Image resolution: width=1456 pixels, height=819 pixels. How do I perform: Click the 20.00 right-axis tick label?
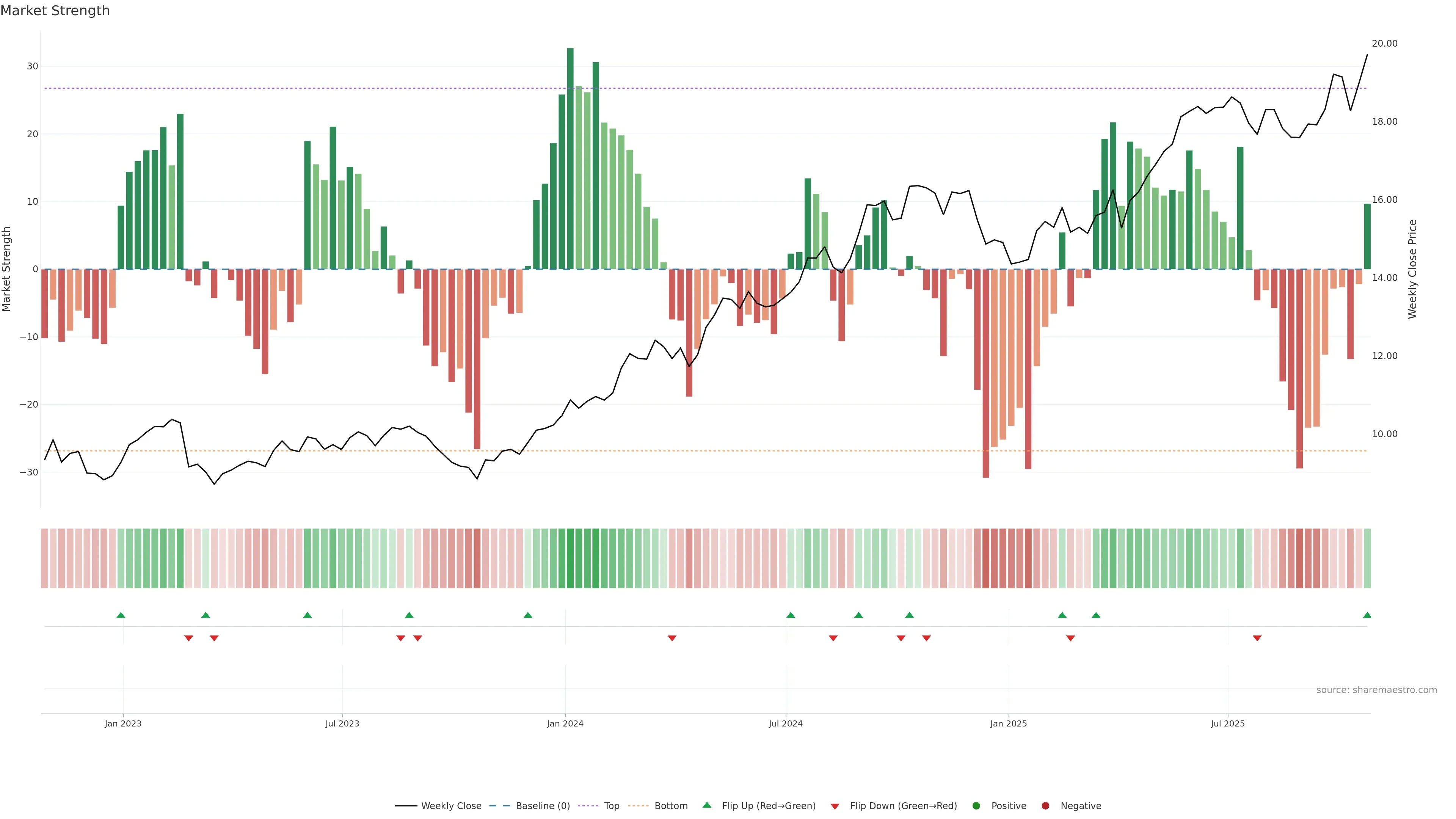[x=1384, y=44]
